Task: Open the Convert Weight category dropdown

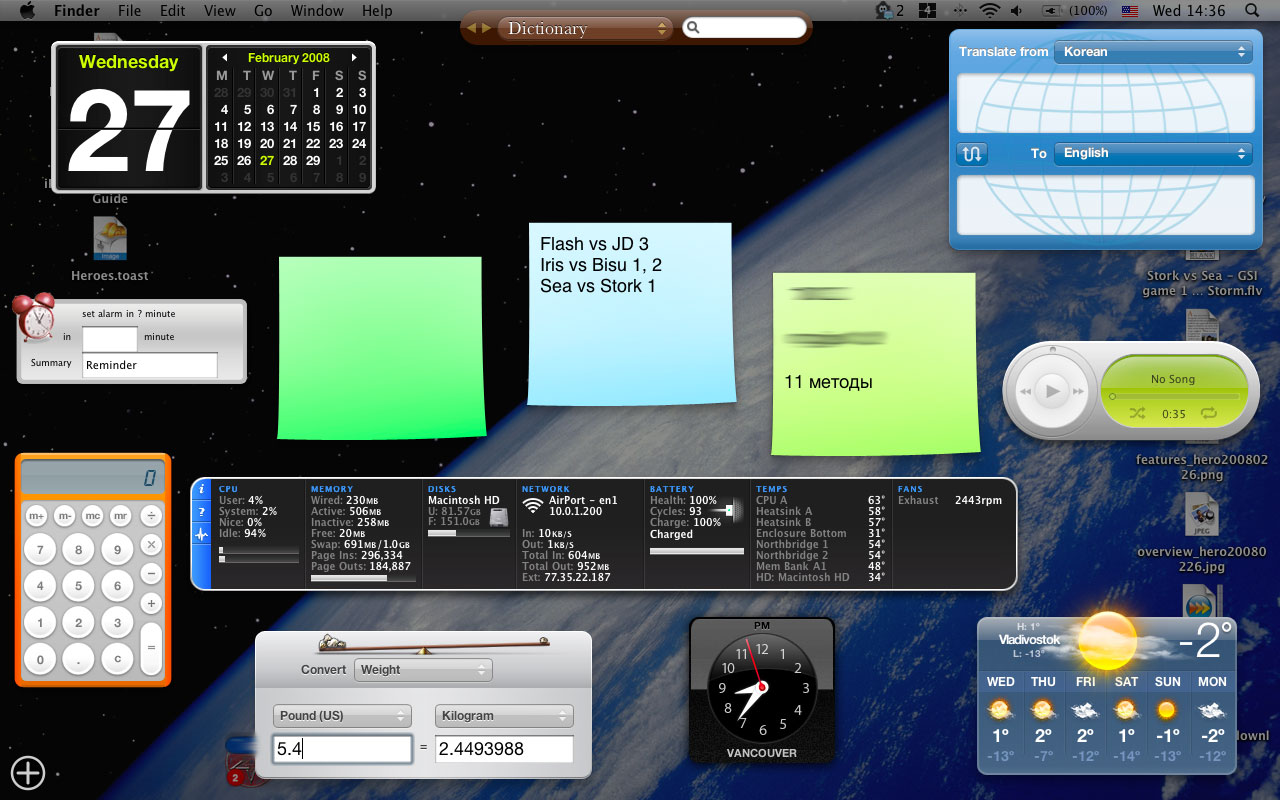Action: coord(423,670)
